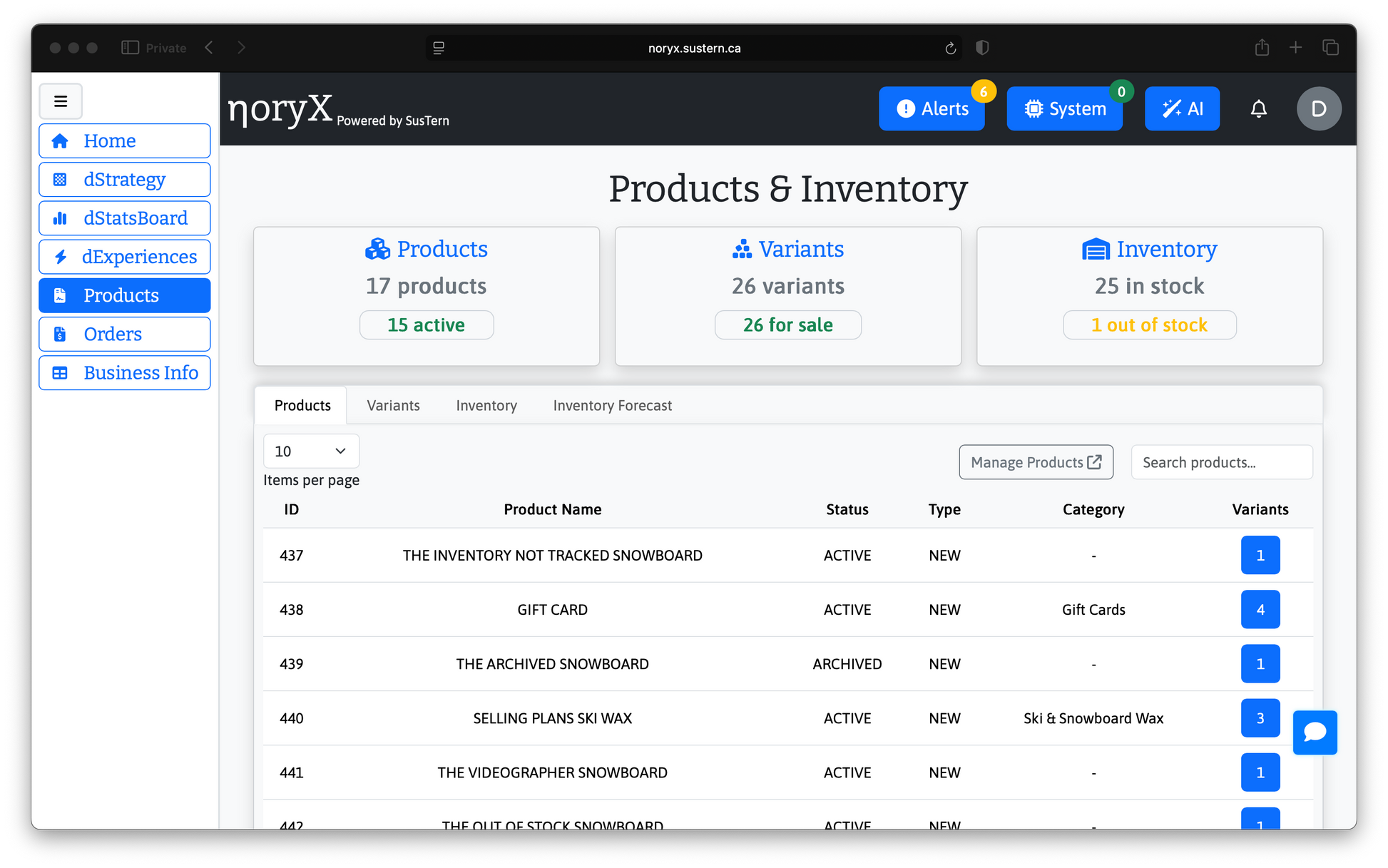Click the privacy shield icon
Viewport: 1388px width, 868px height.
tap(982, 48)
